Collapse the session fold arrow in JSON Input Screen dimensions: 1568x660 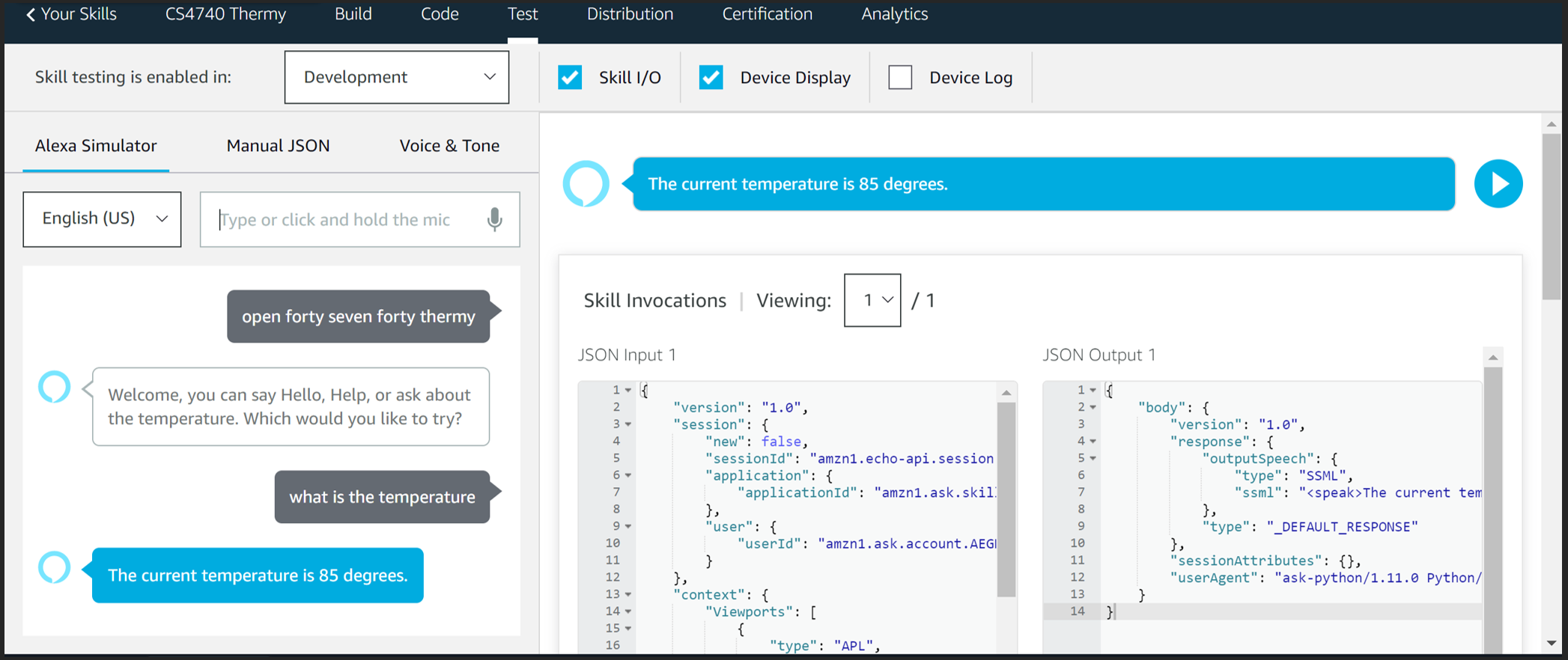628,424
